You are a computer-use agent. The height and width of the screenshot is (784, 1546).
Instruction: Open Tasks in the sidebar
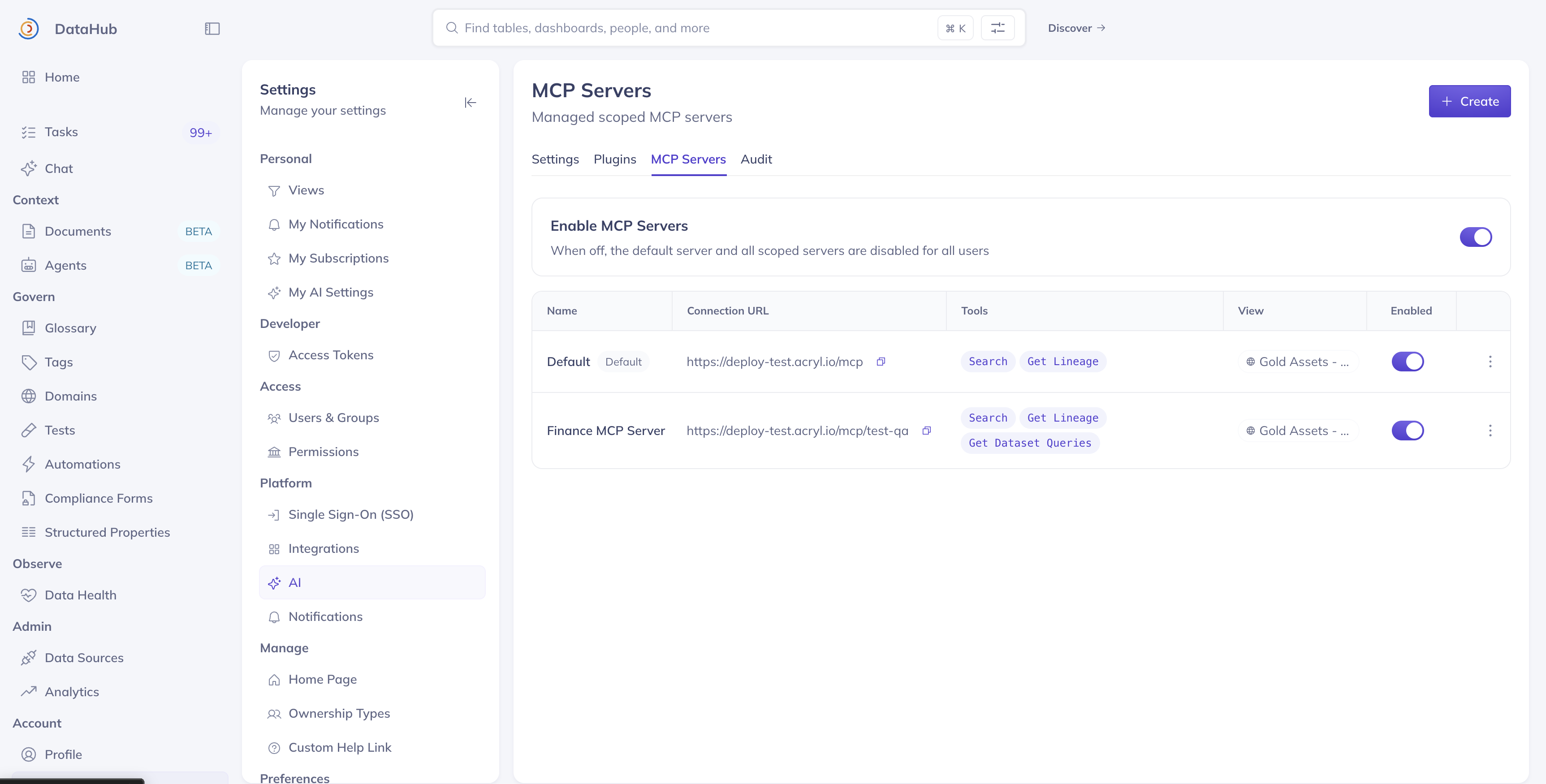click(x=120, y=132)
